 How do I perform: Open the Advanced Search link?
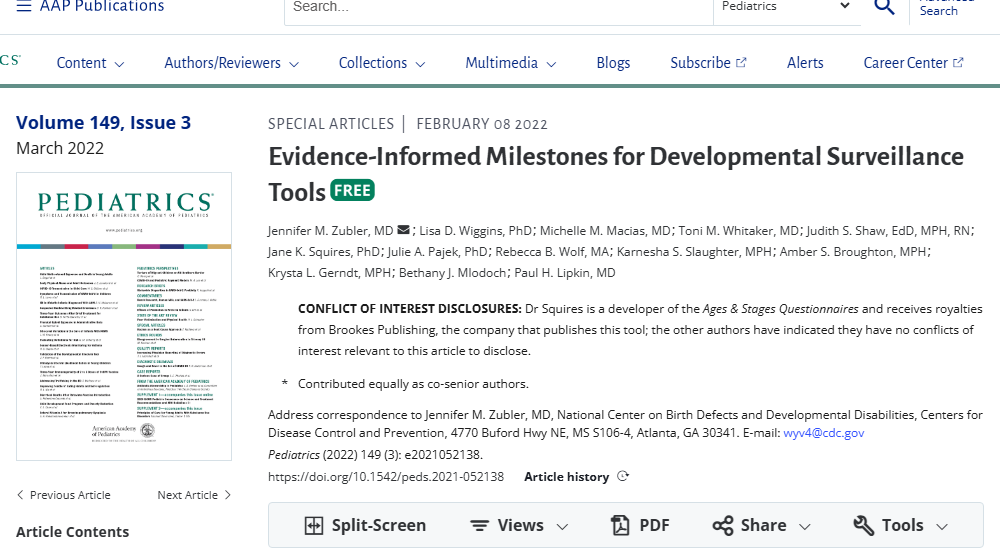(x=946, y=8)
